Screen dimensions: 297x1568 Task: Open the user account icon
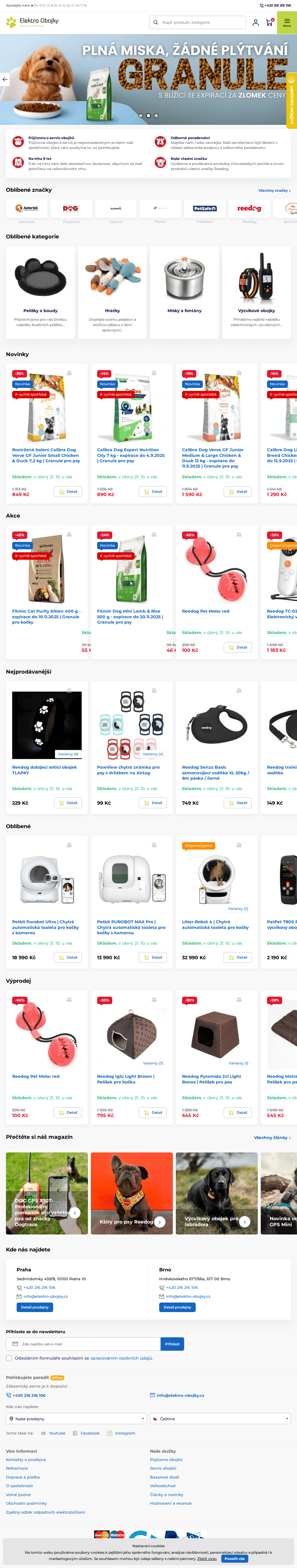pyautogui.click(x=256, y=23)
